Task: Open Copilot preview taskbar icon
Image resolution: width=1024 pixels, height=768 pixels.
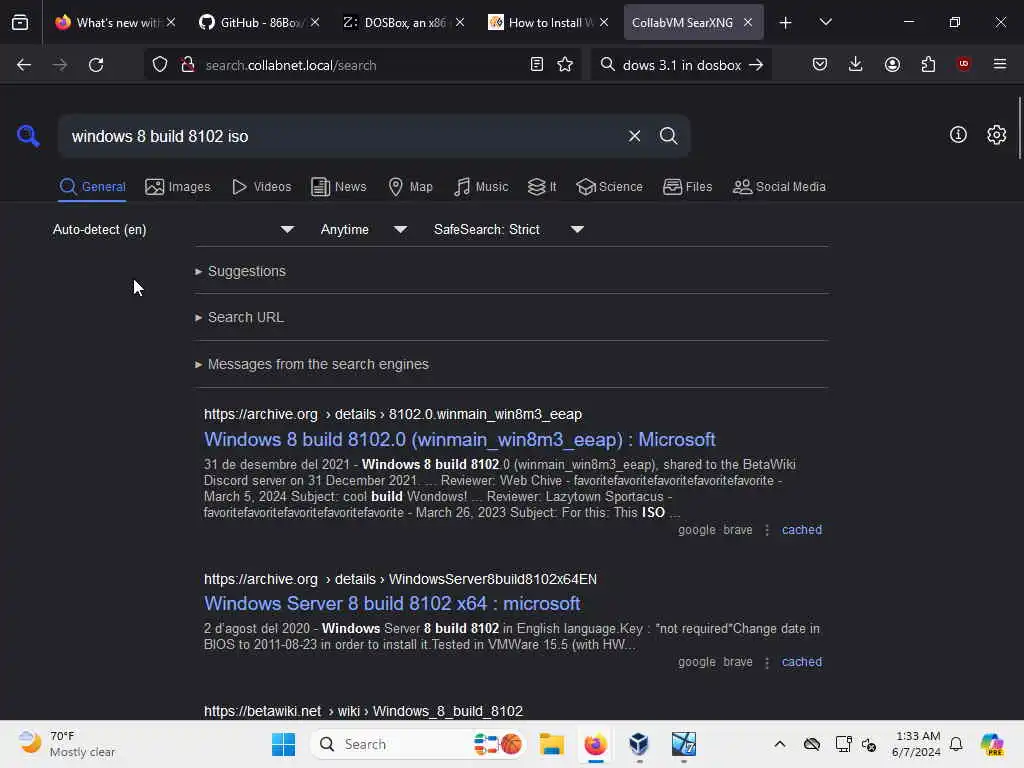Action: click(x=992, y=744)
